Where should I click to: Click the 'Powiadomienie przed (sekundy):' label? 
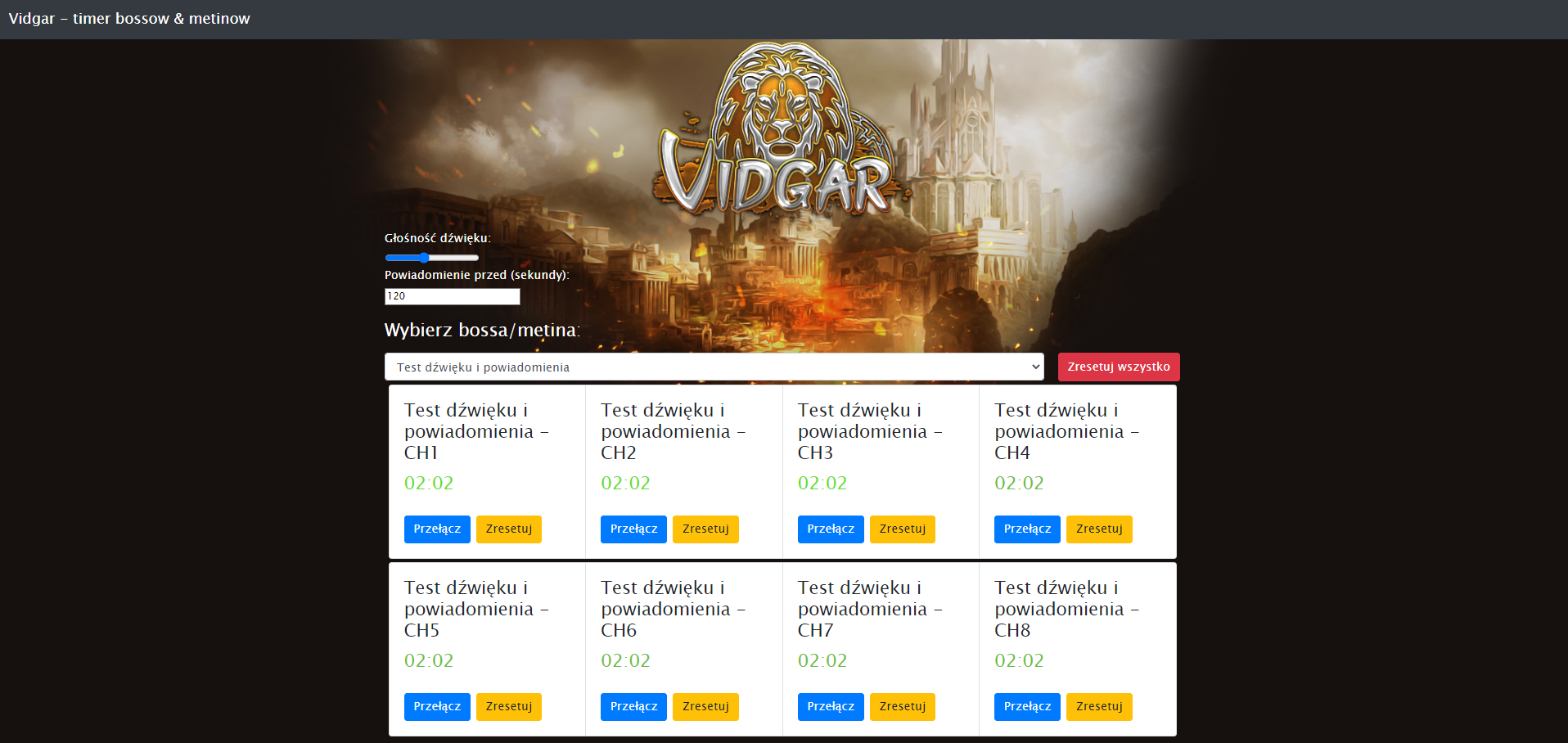click(477, 275)
